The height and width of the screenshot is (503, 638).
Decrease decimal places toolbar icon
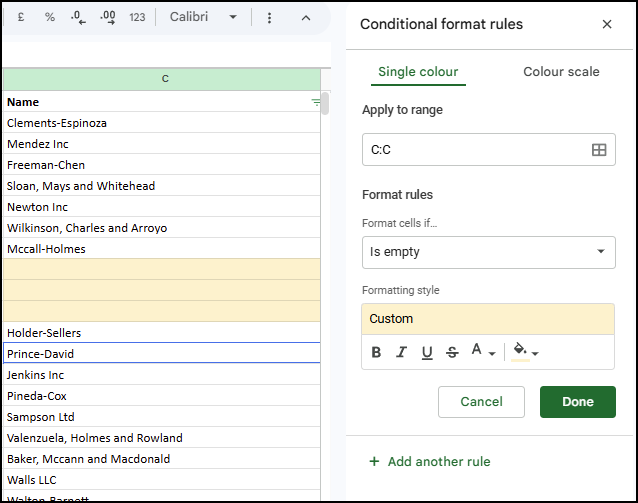point(78,17)
